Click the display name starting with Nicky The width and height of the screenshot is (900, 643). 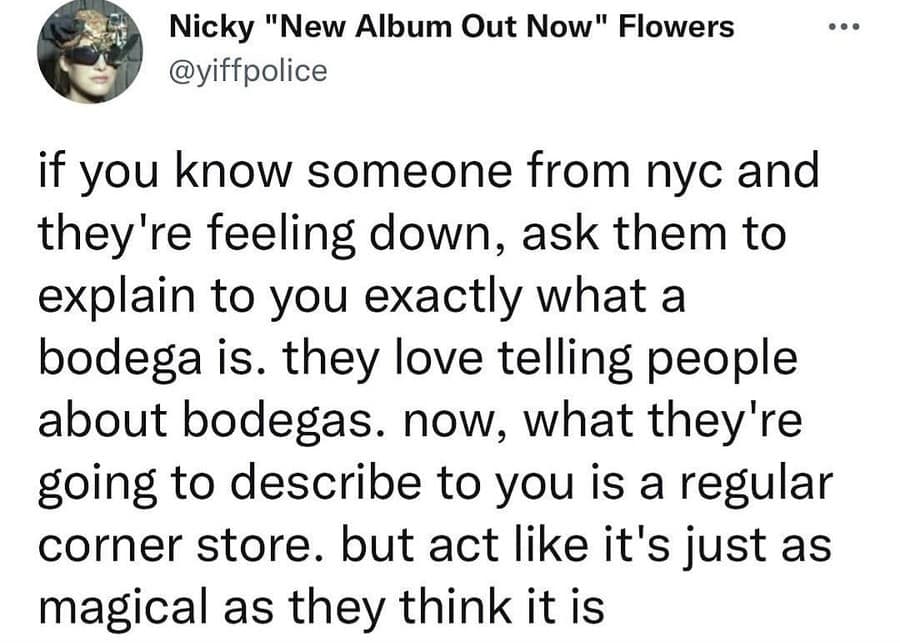[452, 27]
